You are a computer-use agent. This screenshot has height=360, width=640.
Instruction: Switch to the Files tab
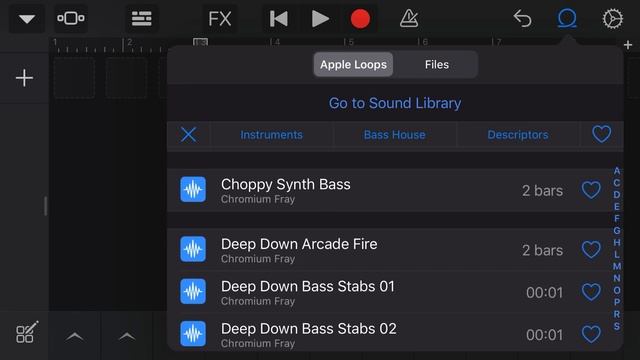point(436,64)
